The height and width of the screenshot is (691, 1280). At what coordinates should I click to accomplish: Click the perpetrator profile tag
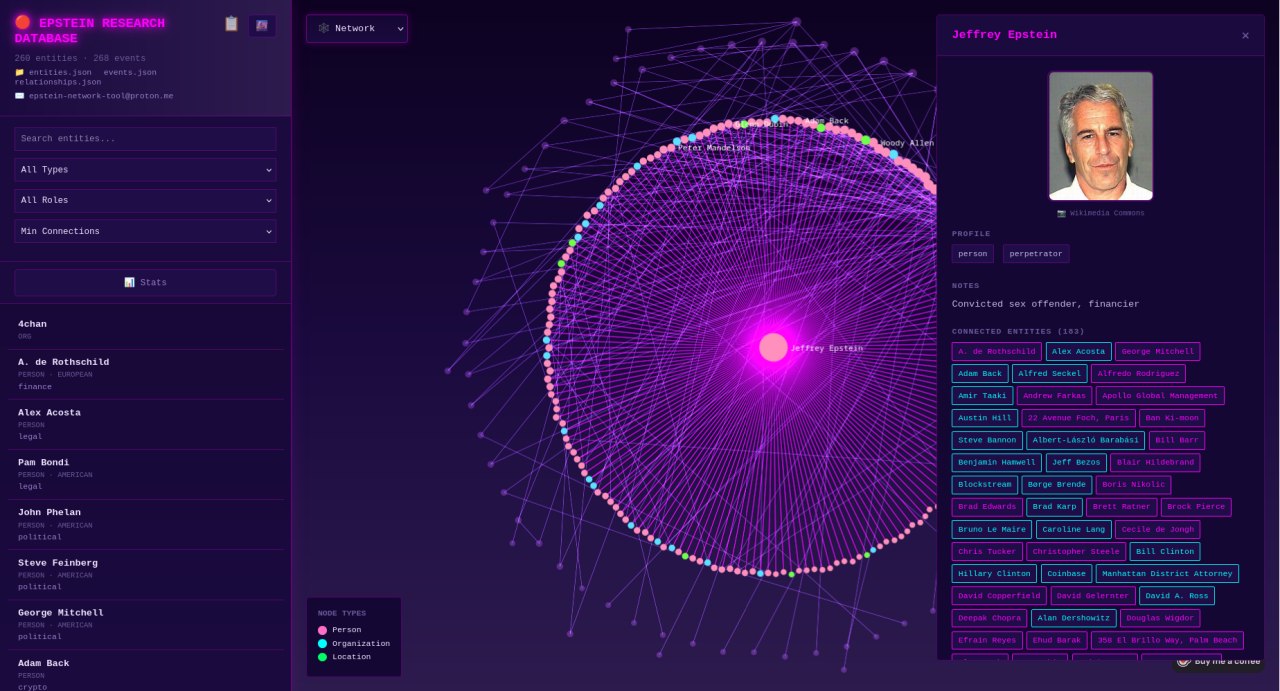[x=1036, y=254]
